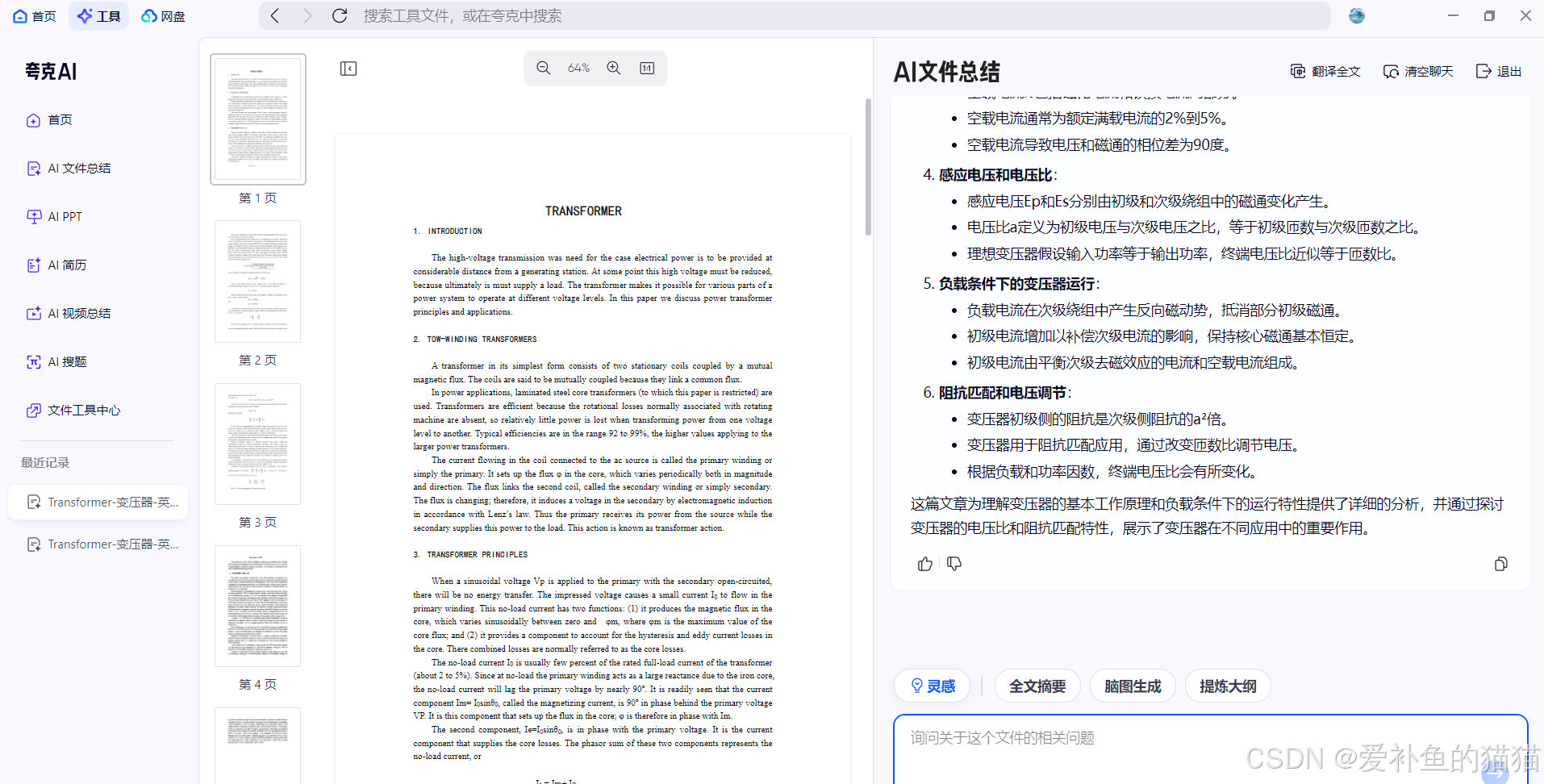The width and height of the screenshot is (1544, 784).
Task: Open AI 视频总结 in sidebar
Action: (69, 314)
